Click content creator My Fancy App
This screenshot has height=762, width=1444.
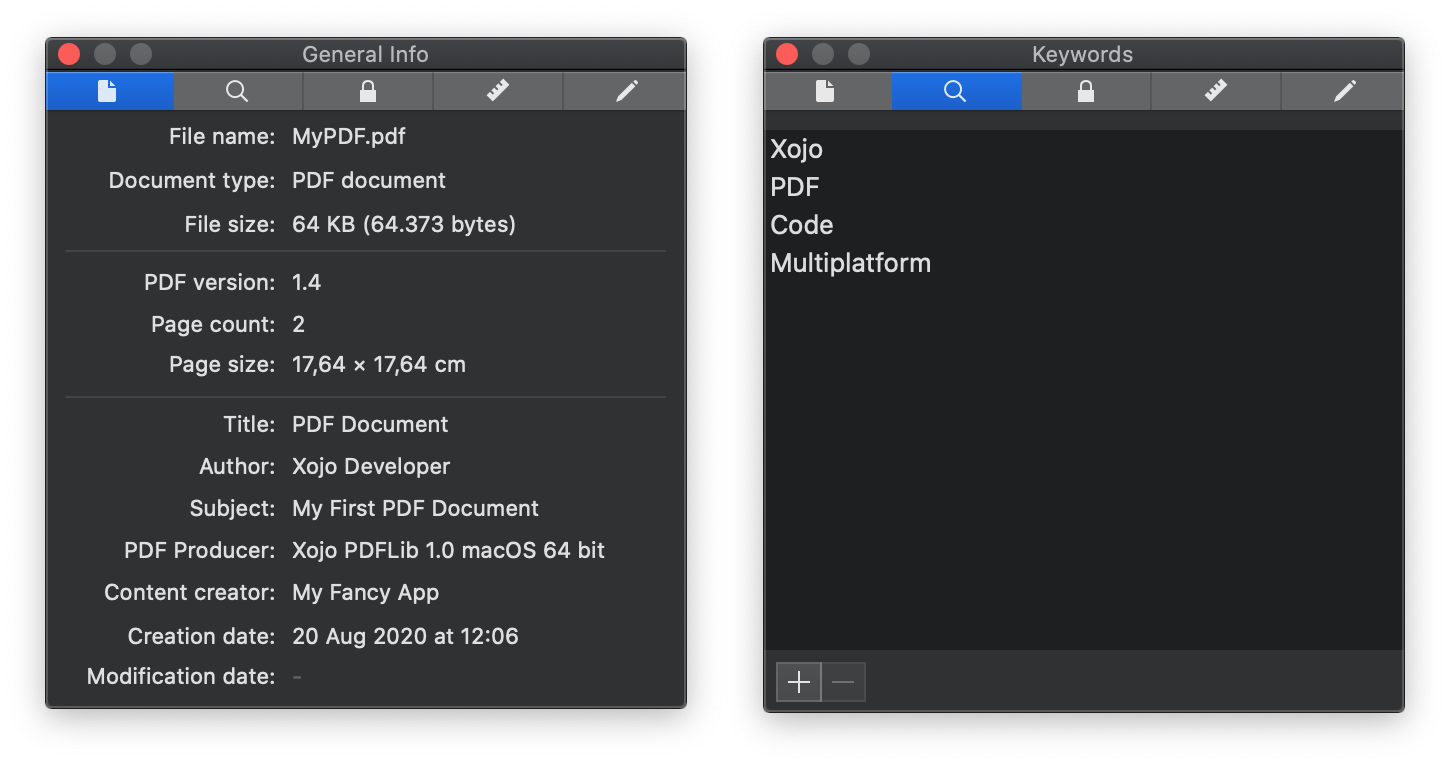pos(365,592)
